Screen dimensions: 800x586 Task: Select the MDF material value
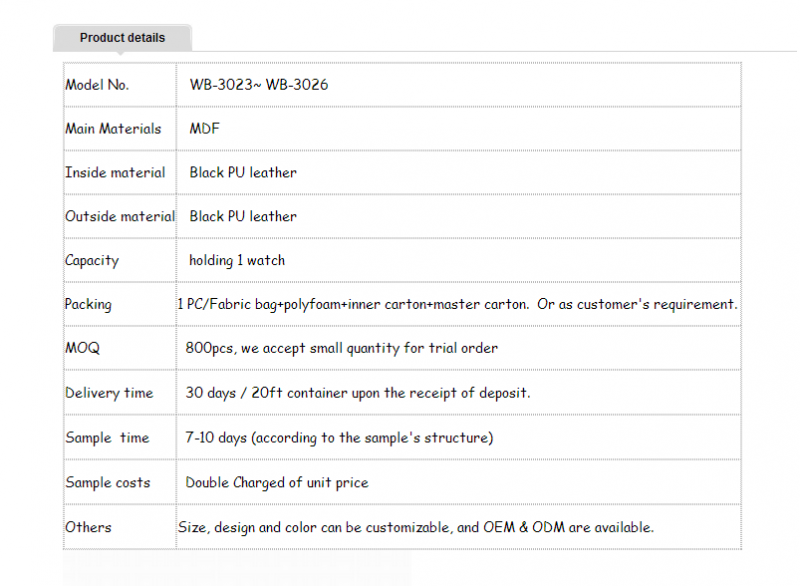(x=204, y=129)
